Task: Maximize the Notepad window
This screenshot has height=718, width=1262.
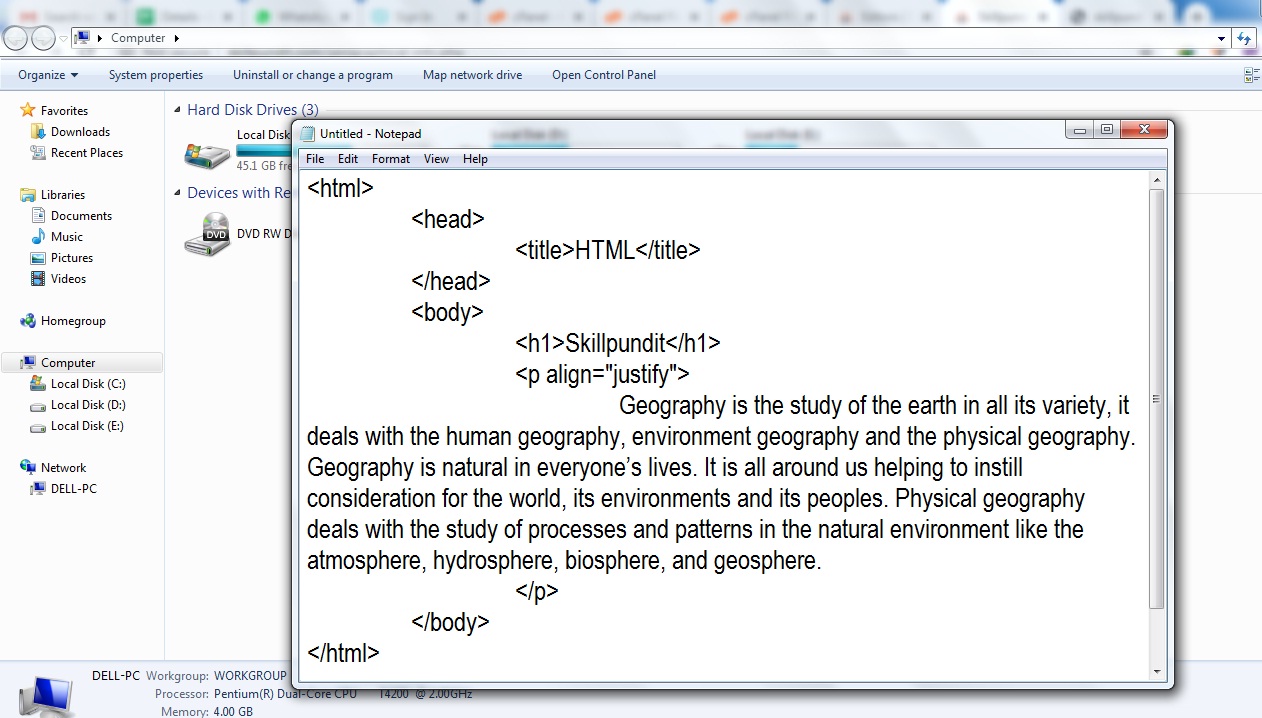Action: coord(1106,130)
